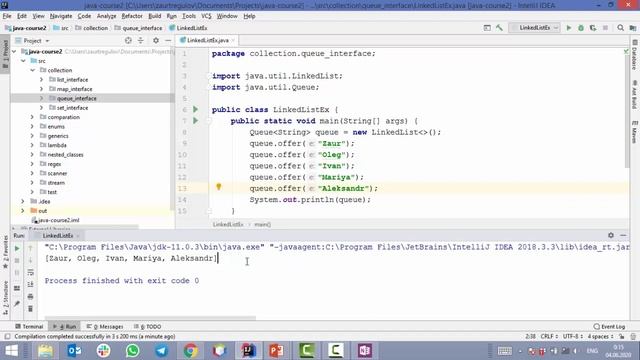The width and height of the screenshot is (640, 360).
Task: Select the java-course2.iml file
Action: point(56,220)
